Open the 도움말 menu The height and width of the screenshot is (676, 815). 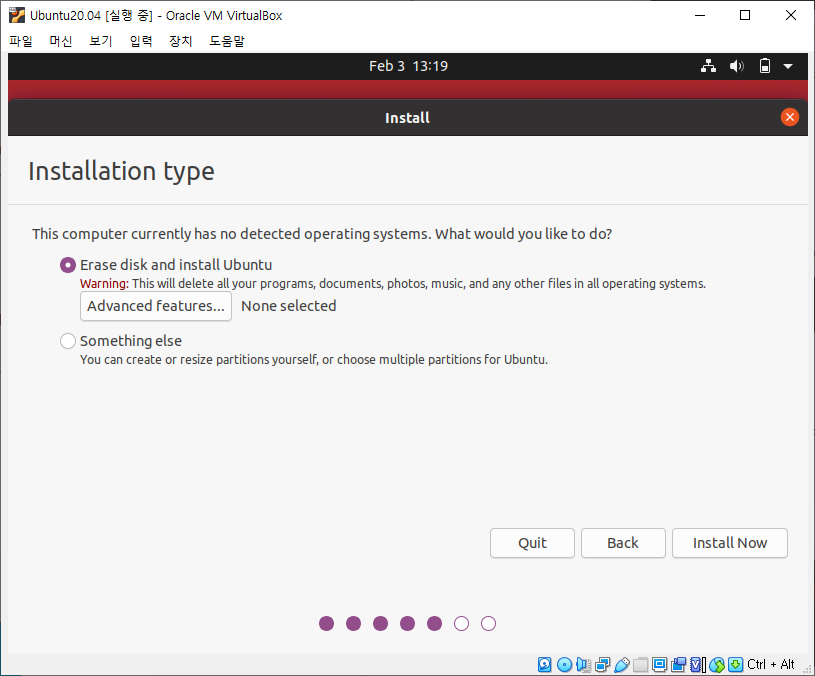coord(227,41)
